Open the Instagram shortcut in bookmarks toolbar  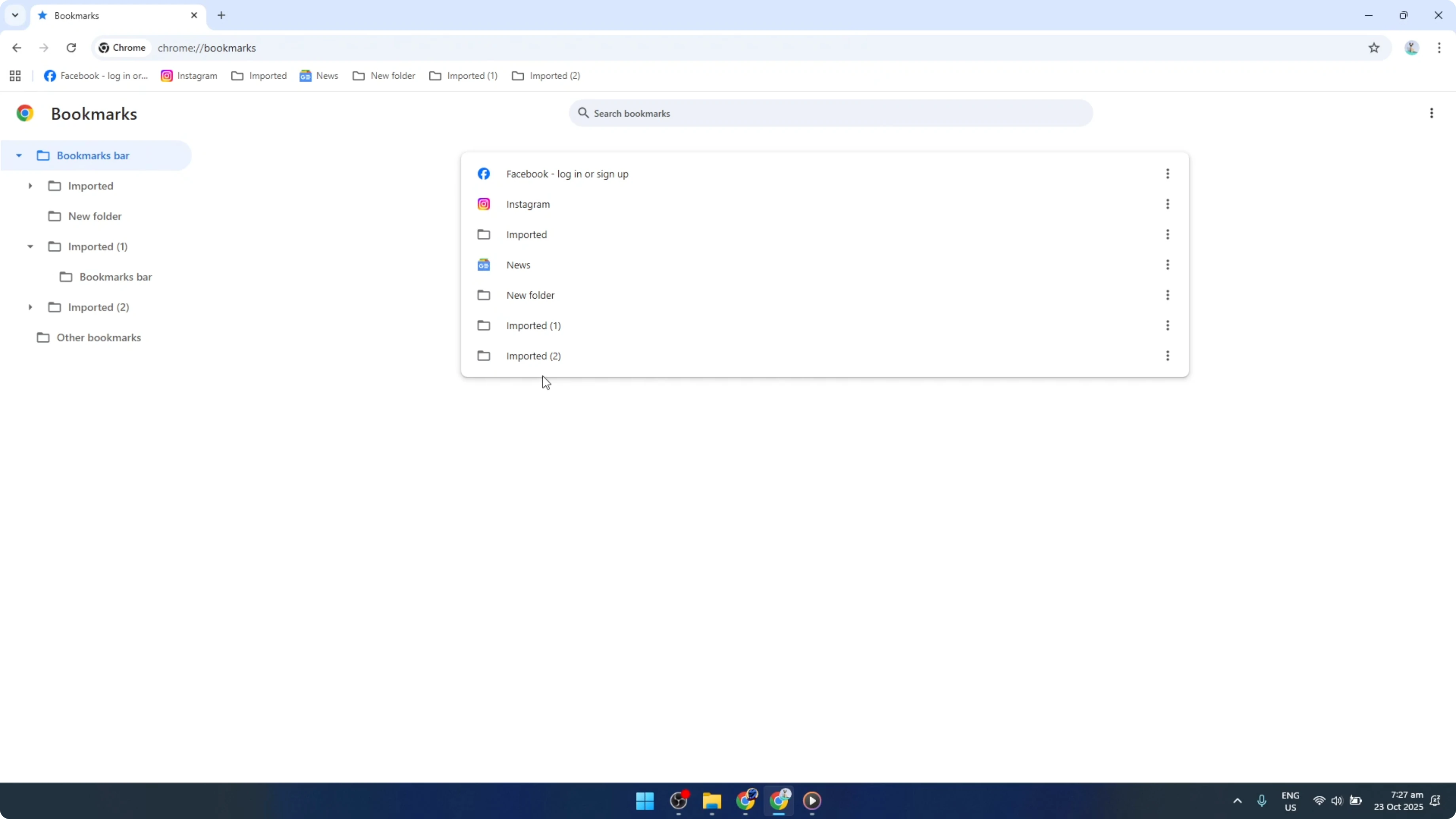(x=190, y=76)
